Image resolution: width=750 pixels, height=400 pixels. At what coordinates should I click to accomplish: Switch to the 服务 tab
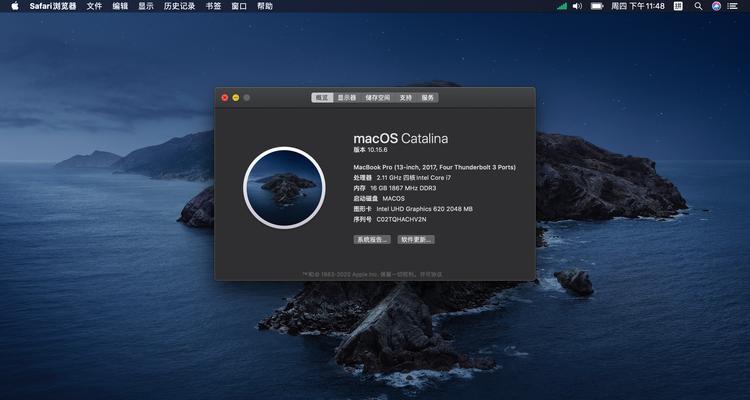point(428,98)
